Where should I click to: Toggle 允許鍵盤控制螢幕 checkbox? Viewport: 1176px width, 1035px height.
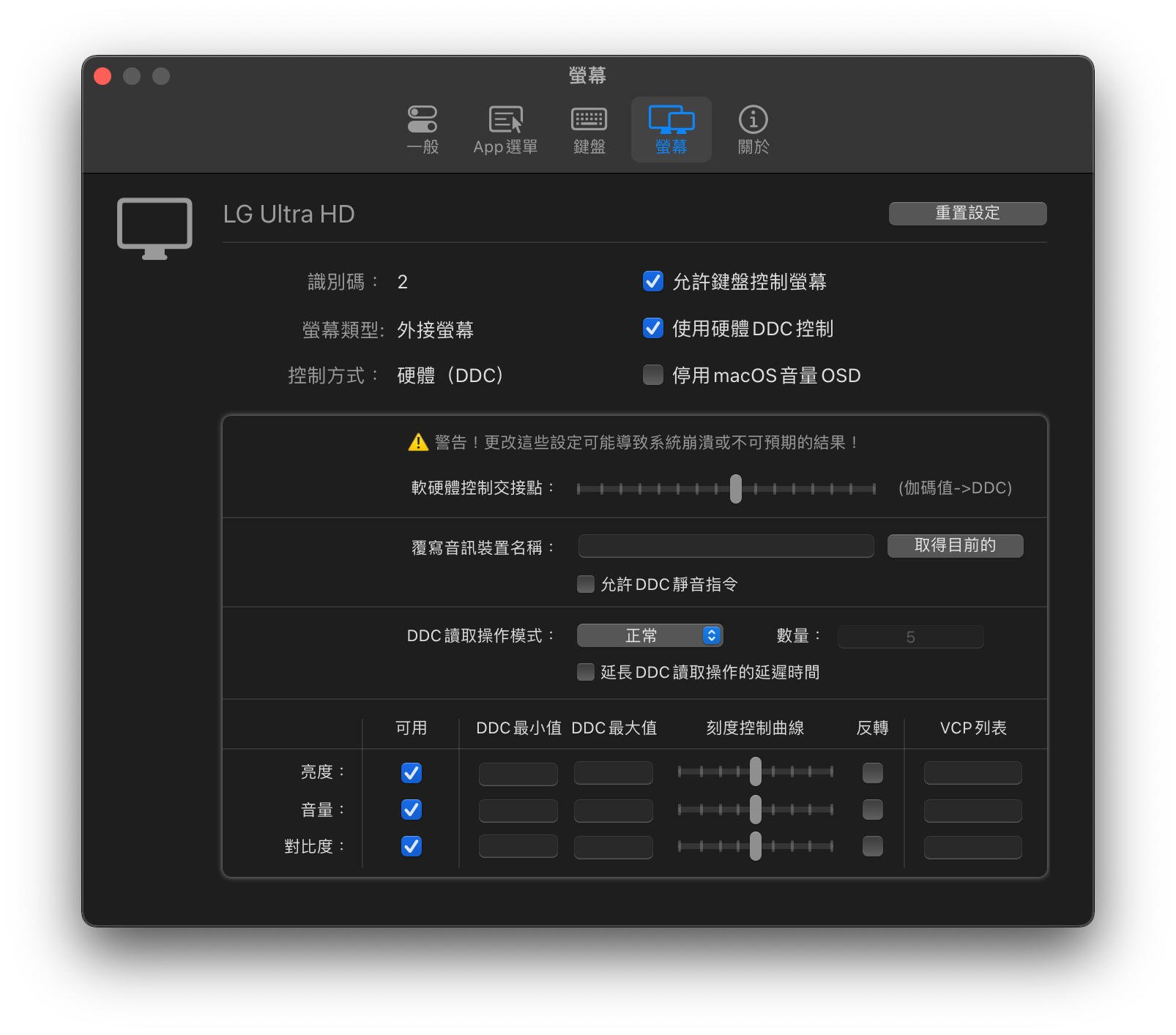click(653, 281)
